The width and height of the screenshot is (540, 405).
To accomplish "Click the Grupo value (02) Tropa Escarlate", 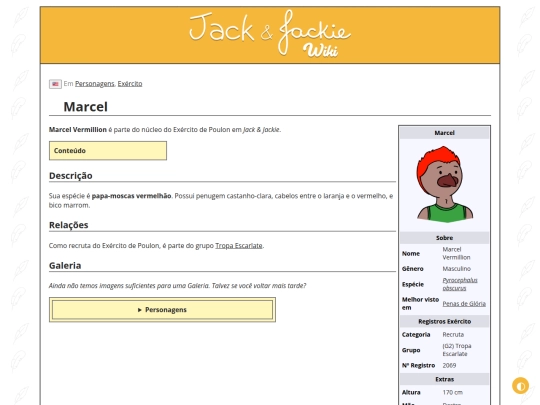I will pyautogui.click(x=457, y=350).
